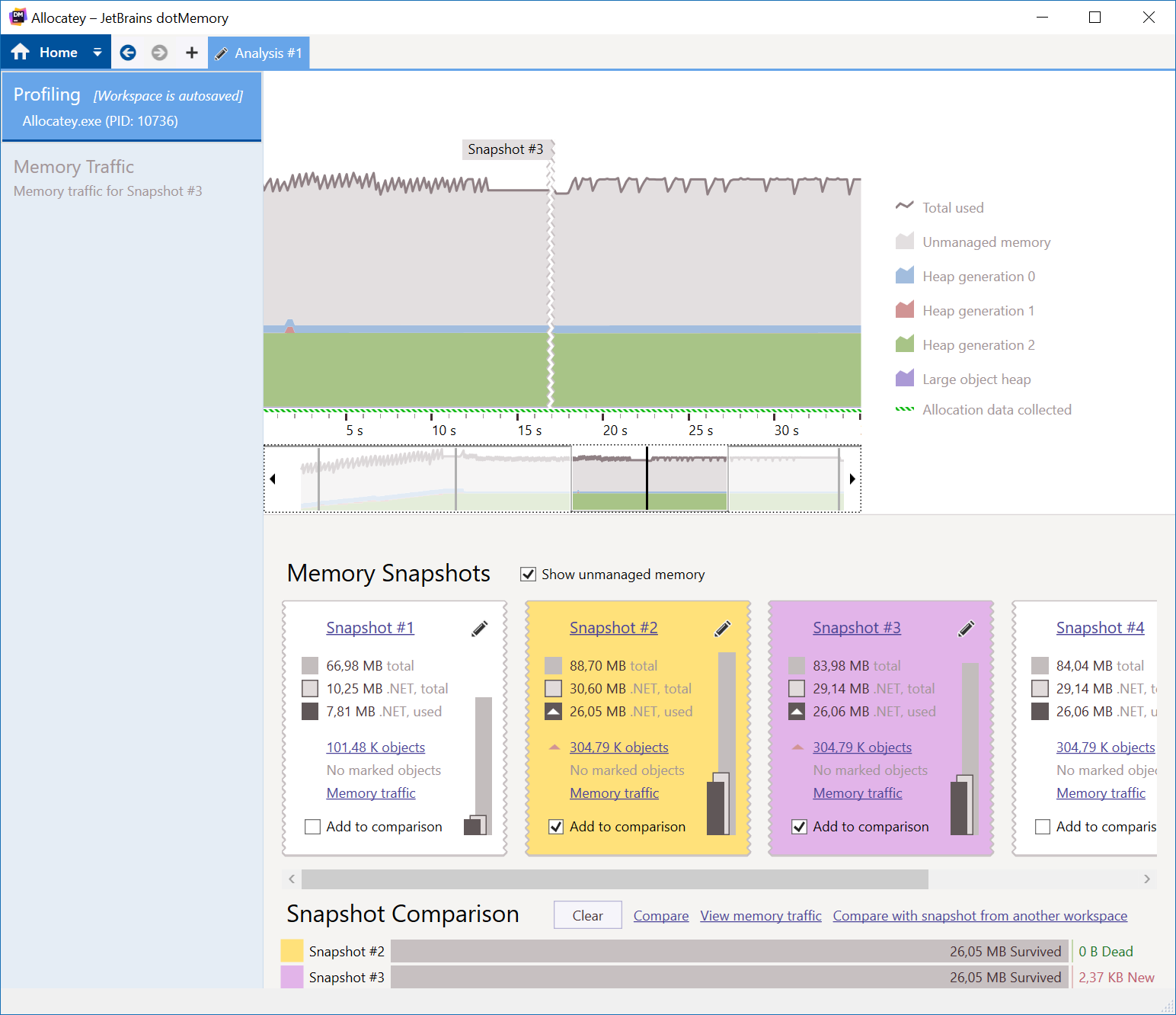The width and height of the screenshot is (1176, 1015).
Task: Add a new tab with plus icon
Action: click(191, 53)
